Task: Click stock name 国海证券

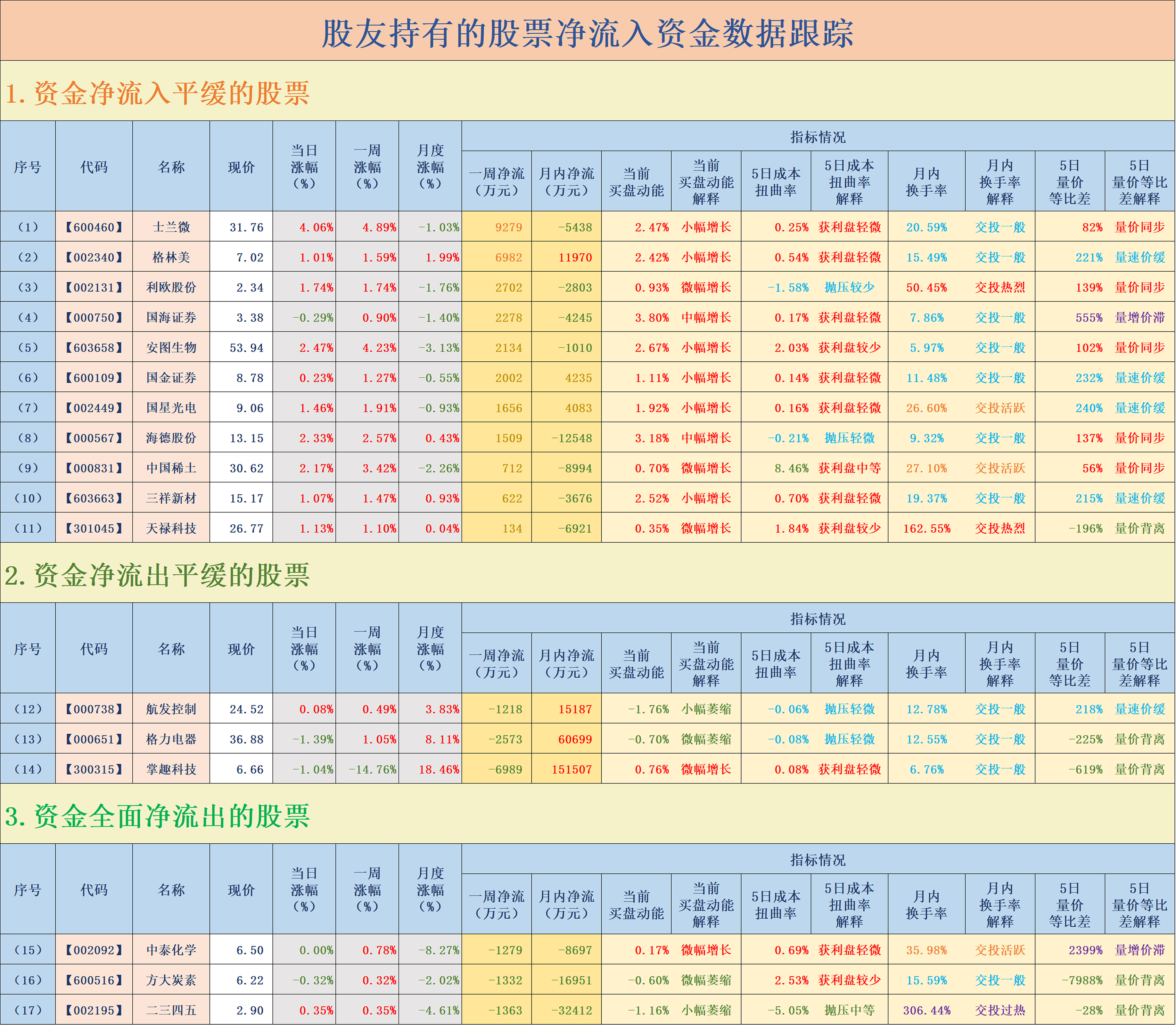Action: tap(171, 317)
